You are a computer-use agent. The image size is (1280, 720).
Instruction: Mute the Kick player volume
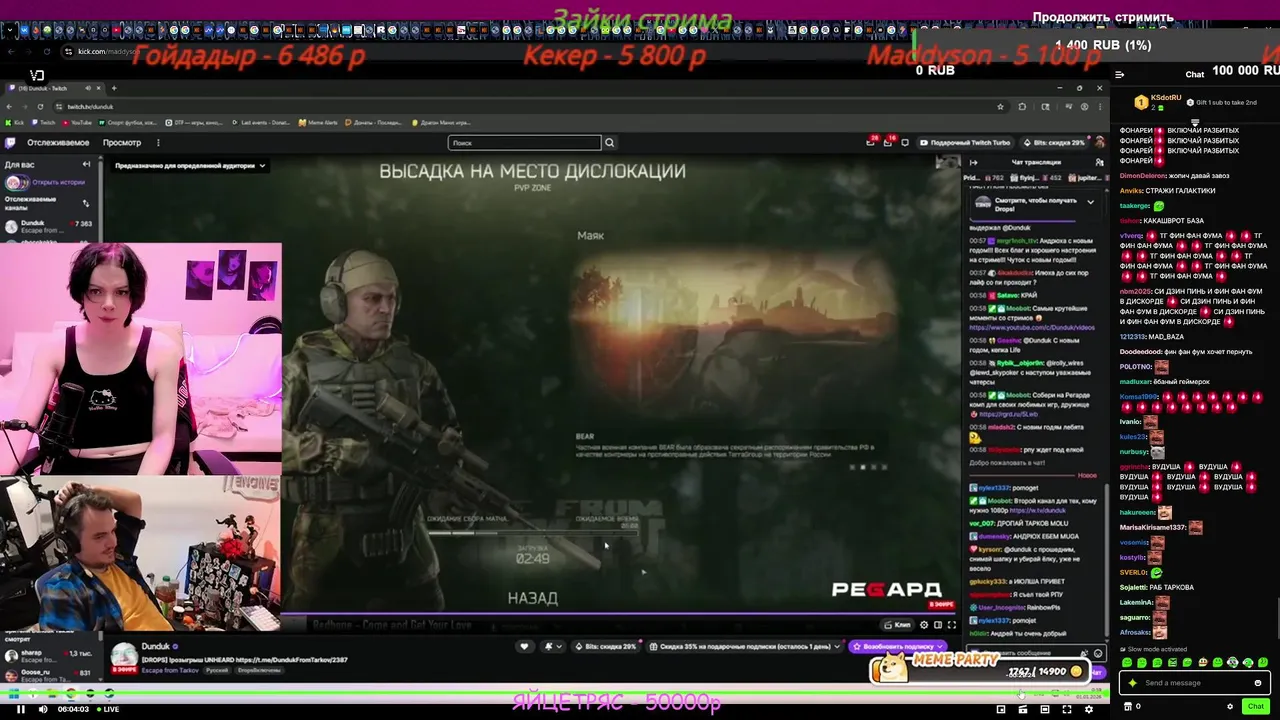[42, 709]
